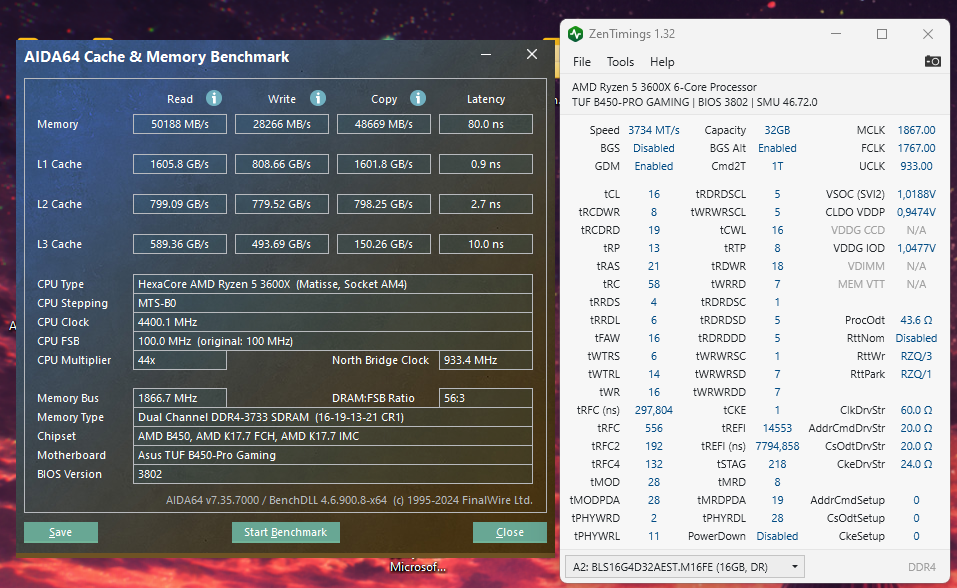Screen dimensions: 957x588
Task: Open the File menu in ZenTimings
Action: click(x=582, y=62)
